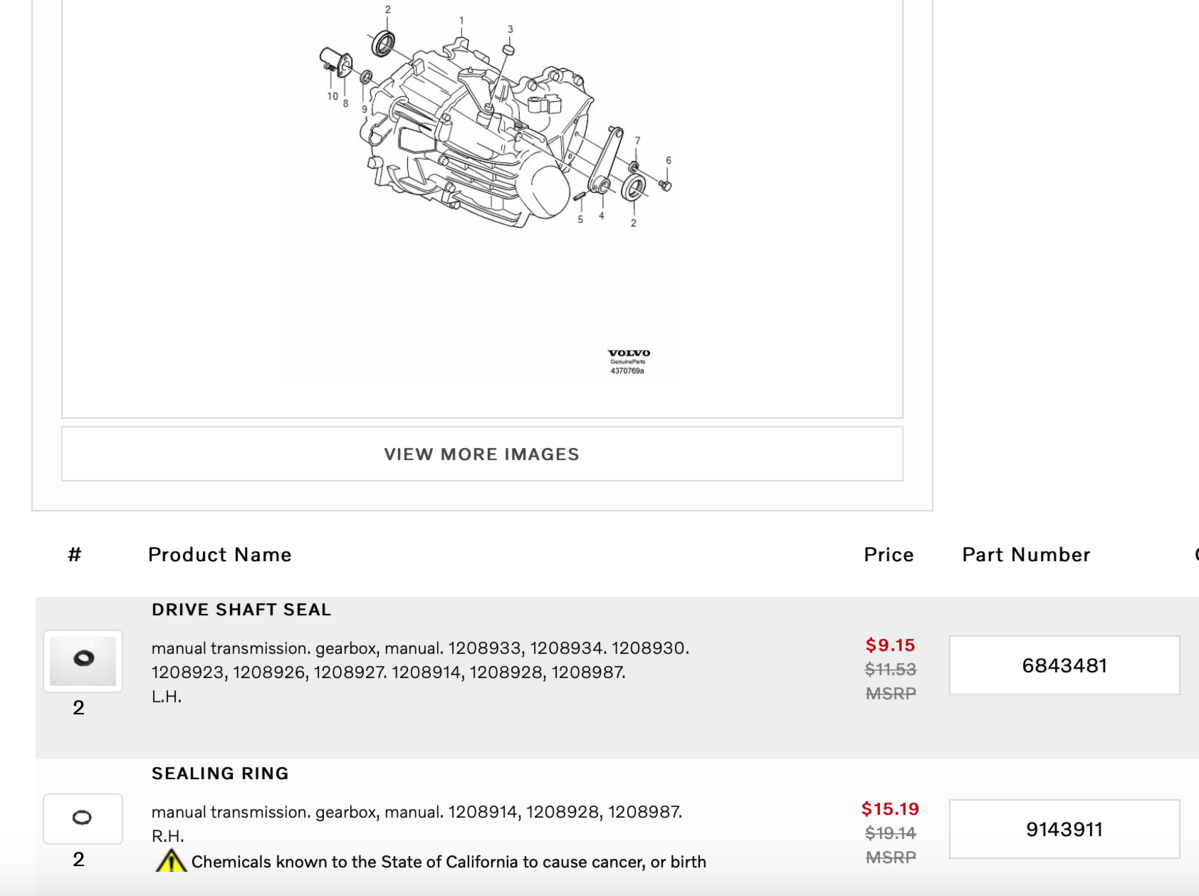
Task: Click the Product Name column header
Action: click(x=219, y=554)
